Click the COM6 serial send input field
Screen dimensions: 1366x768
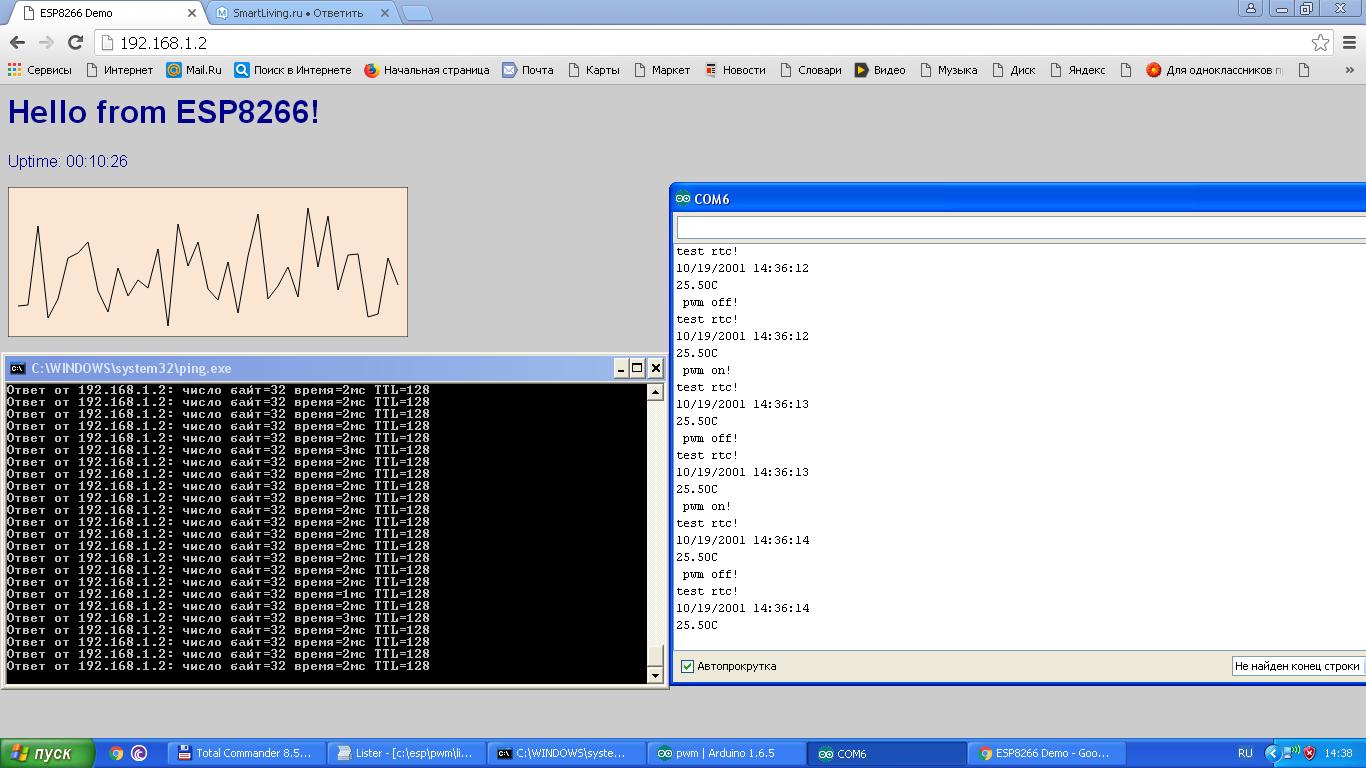click(x=1020, y=227)
